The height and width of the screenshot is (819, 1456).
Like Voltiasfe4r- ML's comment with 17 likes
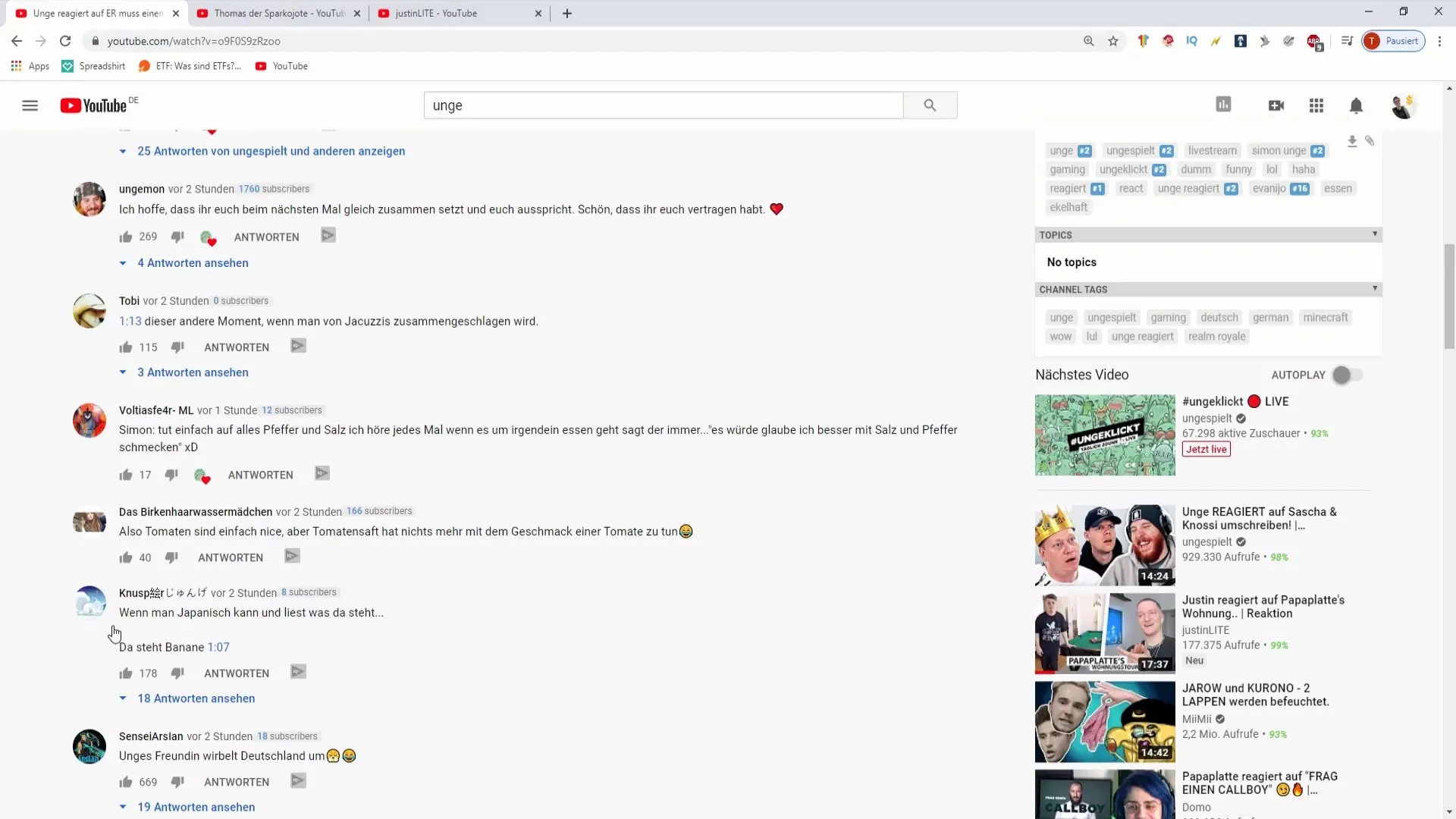coord(126,475)
